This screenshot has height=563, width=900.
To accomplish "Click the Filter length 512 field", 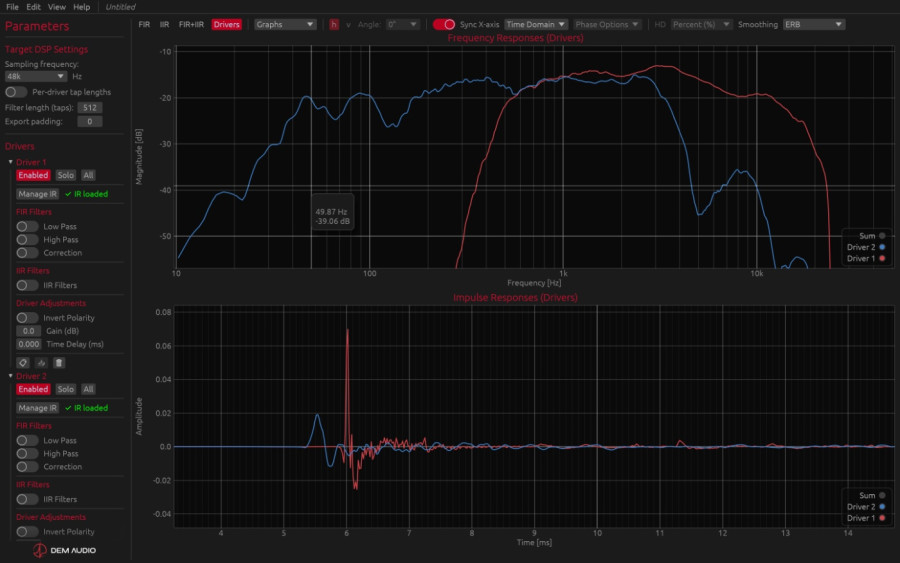I will pos(90,108).
